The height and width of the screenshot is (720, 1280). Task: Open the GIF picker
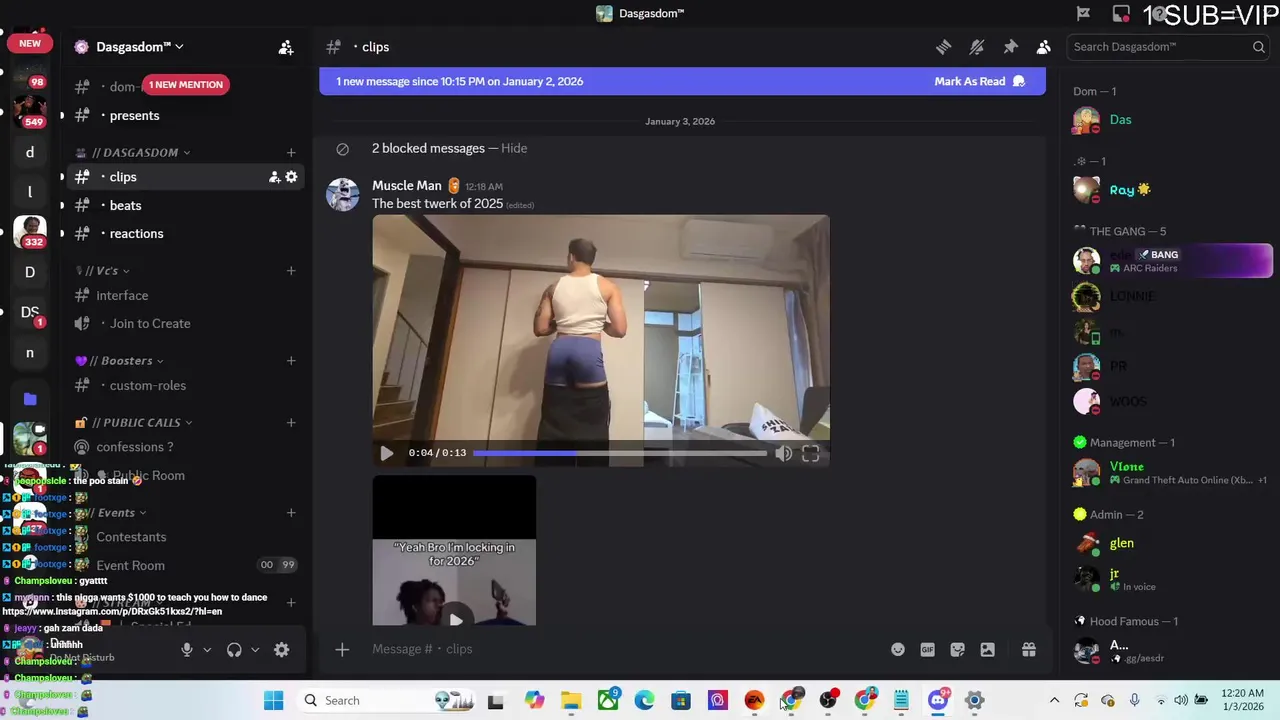928,649
